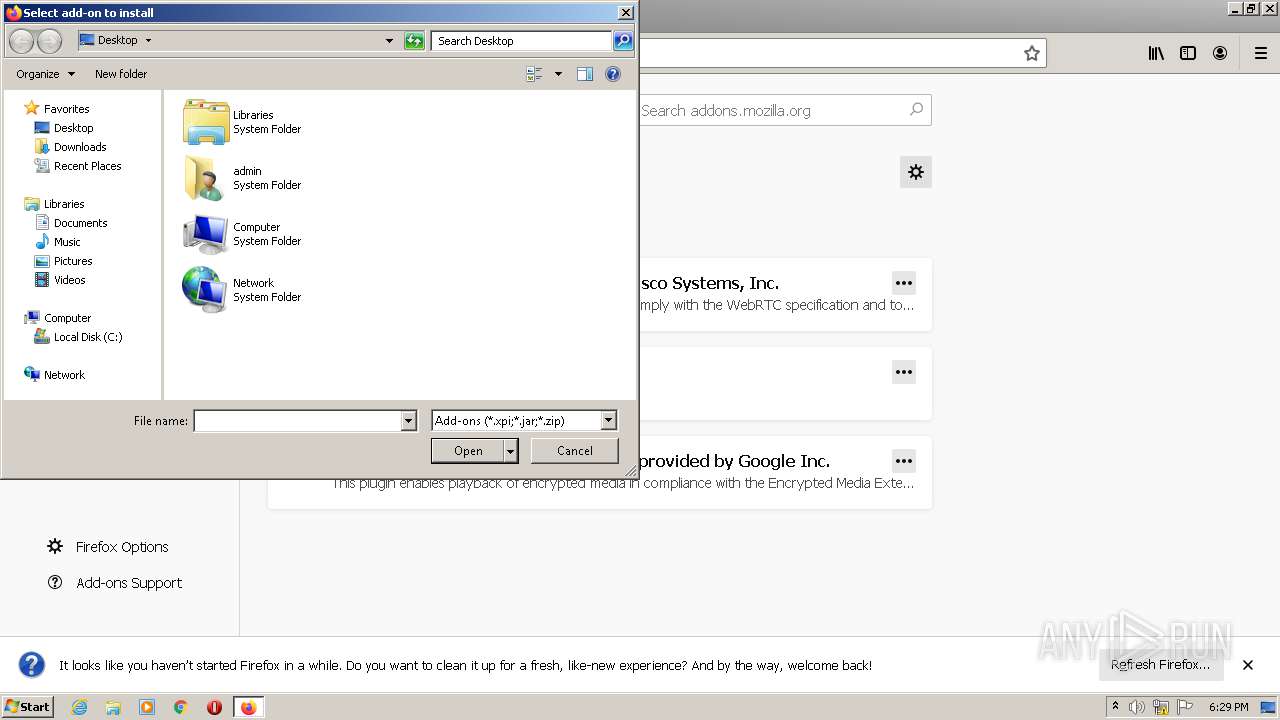Open the Open button split arrow
Image resolution: width=1280 pixels, height=720 pixels.
coord(511,451)
